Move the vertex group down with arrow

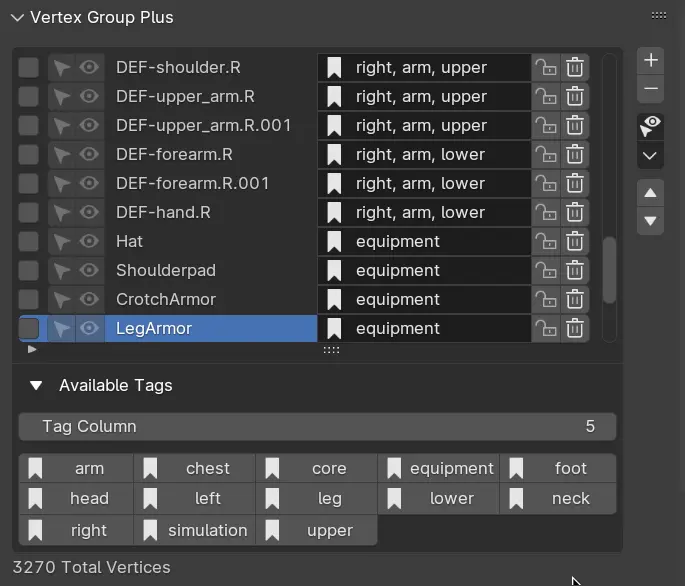(x=651, y=221)
